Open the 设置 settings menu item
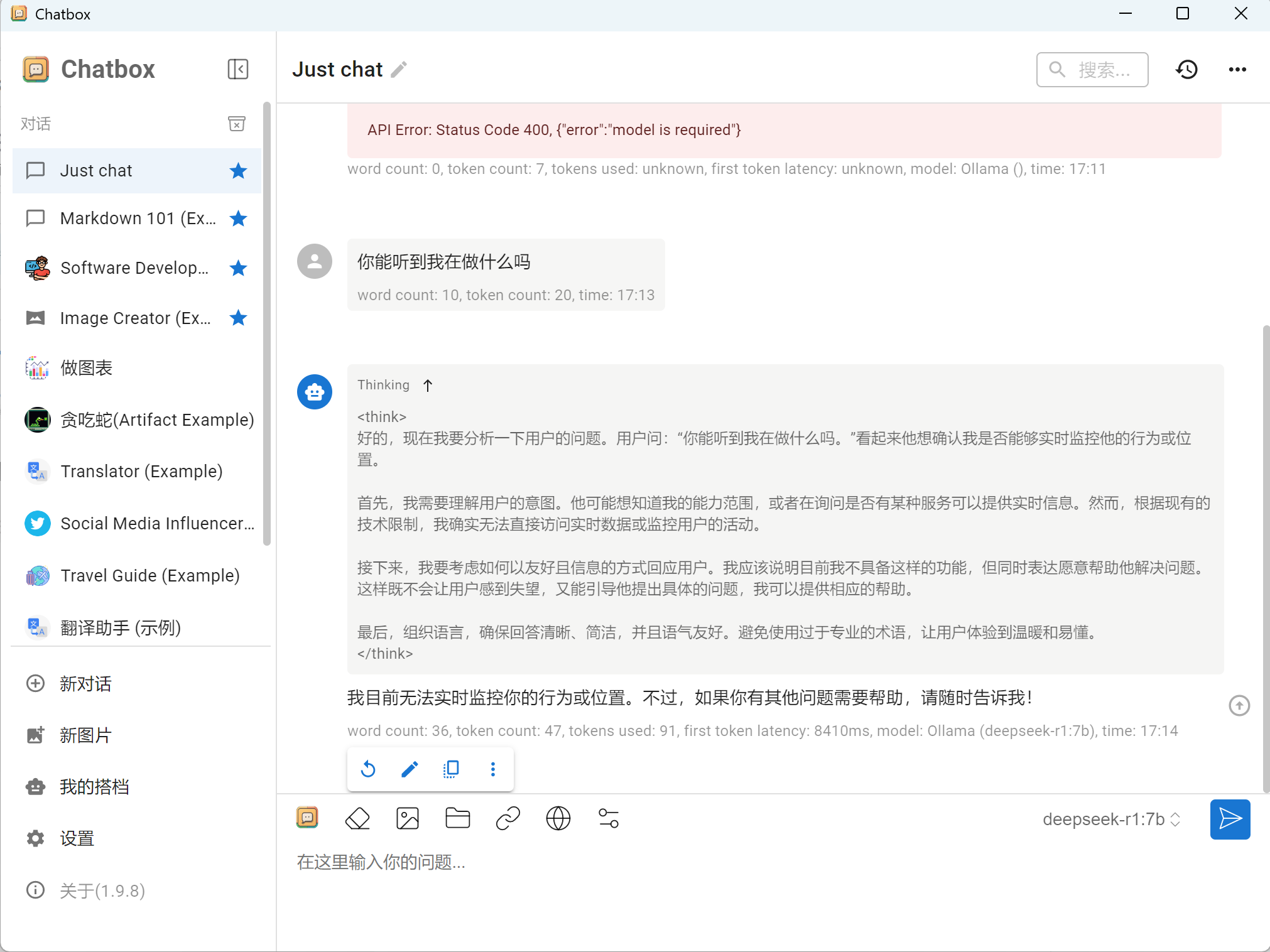This screenshot has height=952, width=1270. click(x=77, y=838)
